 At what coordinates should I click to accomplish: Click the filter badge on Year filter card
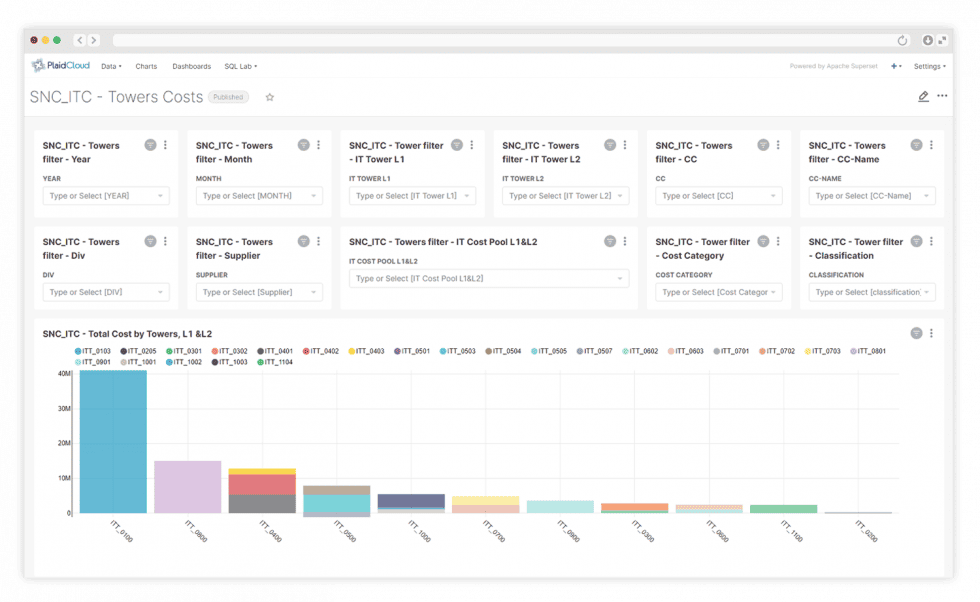tap(150, 145)
